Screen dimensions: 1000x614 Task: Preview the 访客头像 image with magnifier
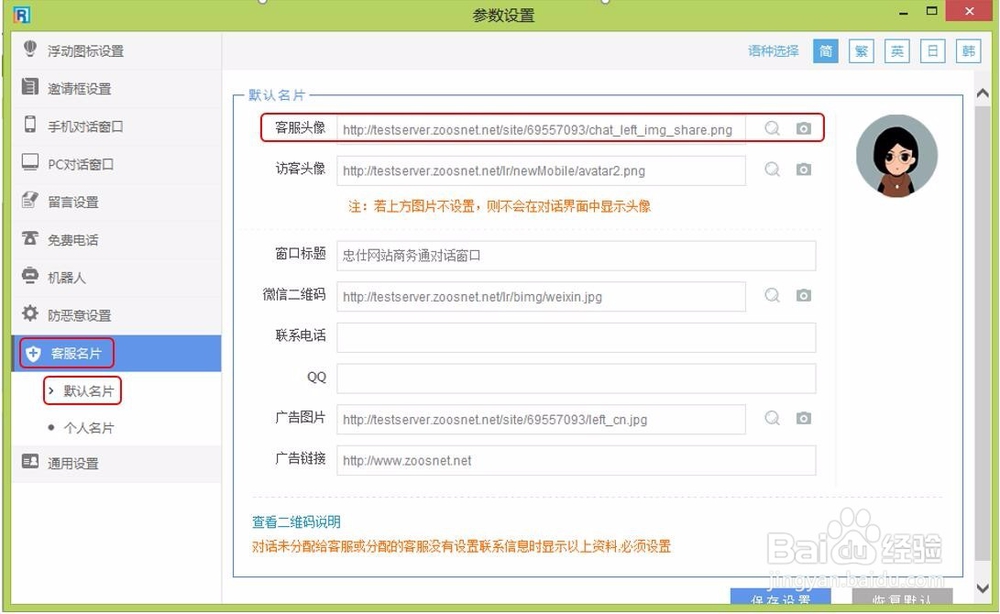point(772,169)
